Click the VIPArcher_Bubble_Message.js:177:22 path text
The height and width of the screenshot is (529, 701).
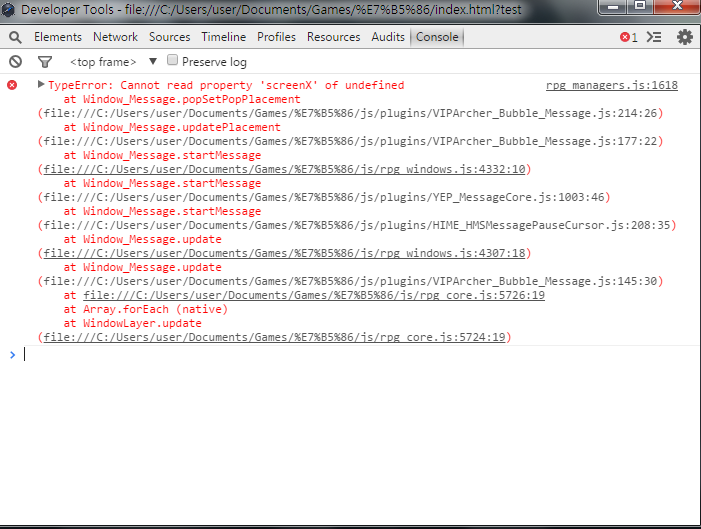coord(350,141)
